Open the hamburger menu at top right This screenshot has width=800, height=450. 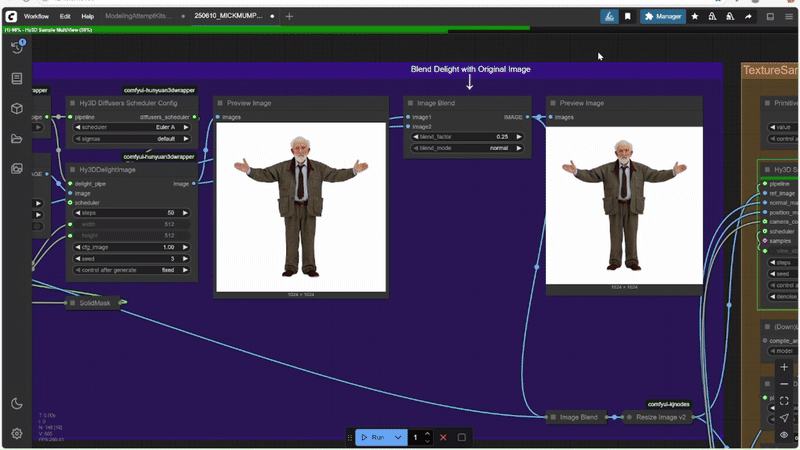(x=789, y=16)
